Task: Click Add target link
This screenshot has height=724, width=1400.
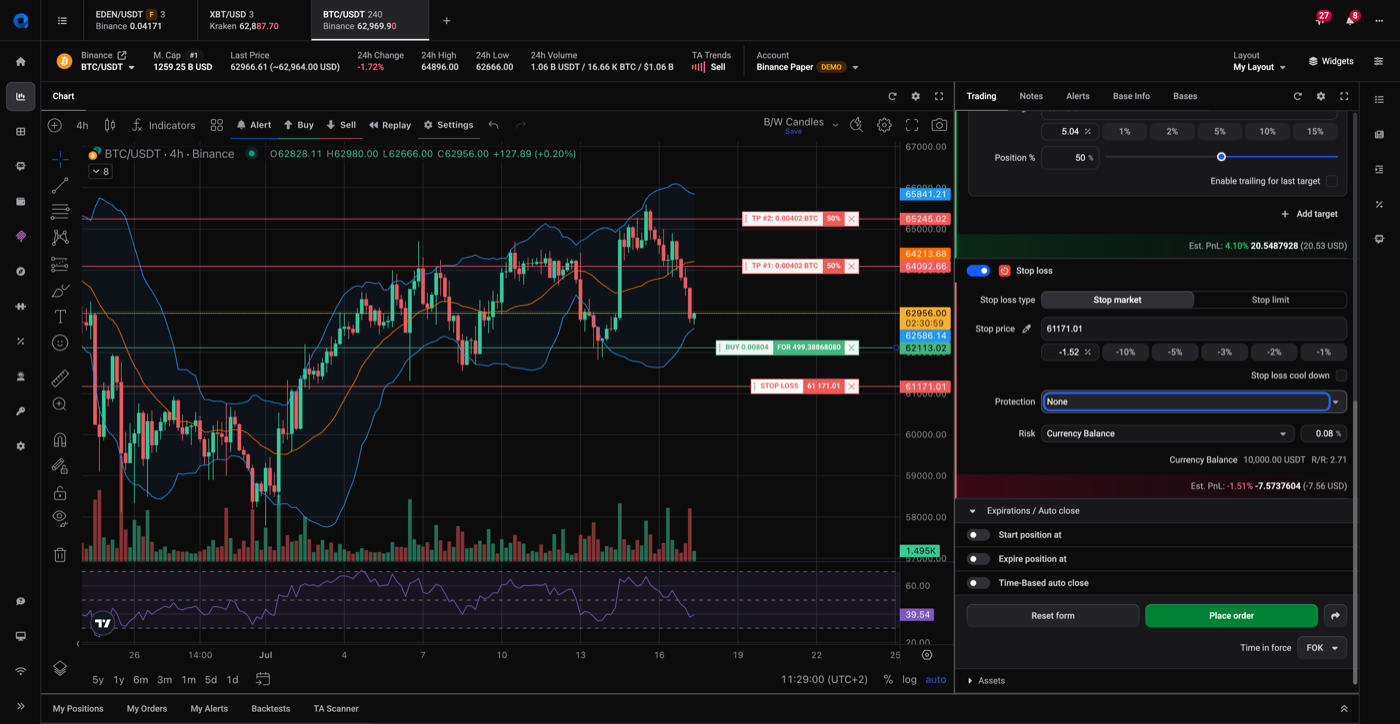Action: (x=1309, y=214)
